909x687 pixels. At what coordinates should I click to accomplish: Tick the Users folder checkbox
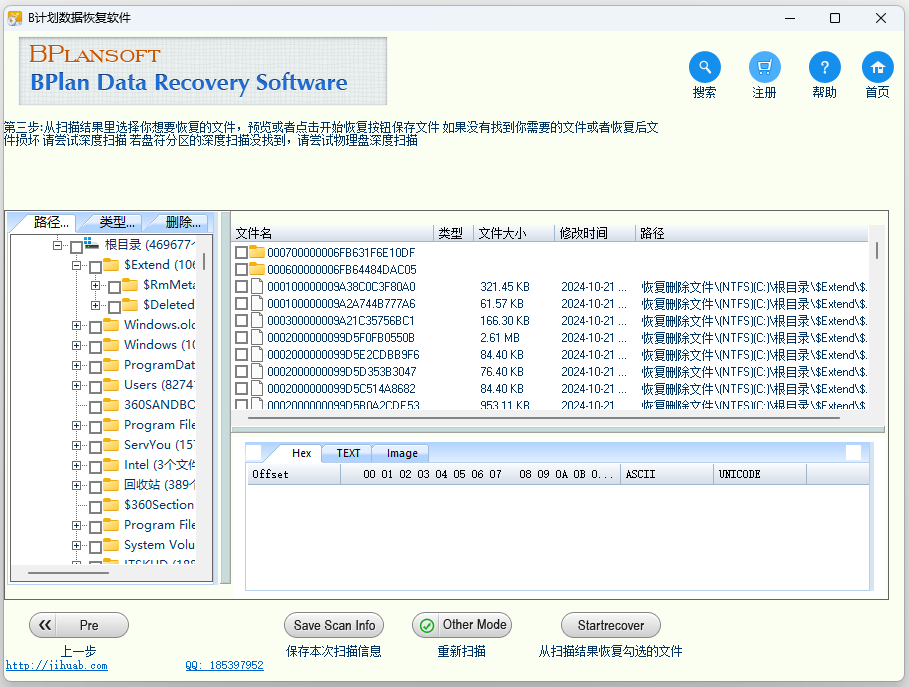[95, 386]
